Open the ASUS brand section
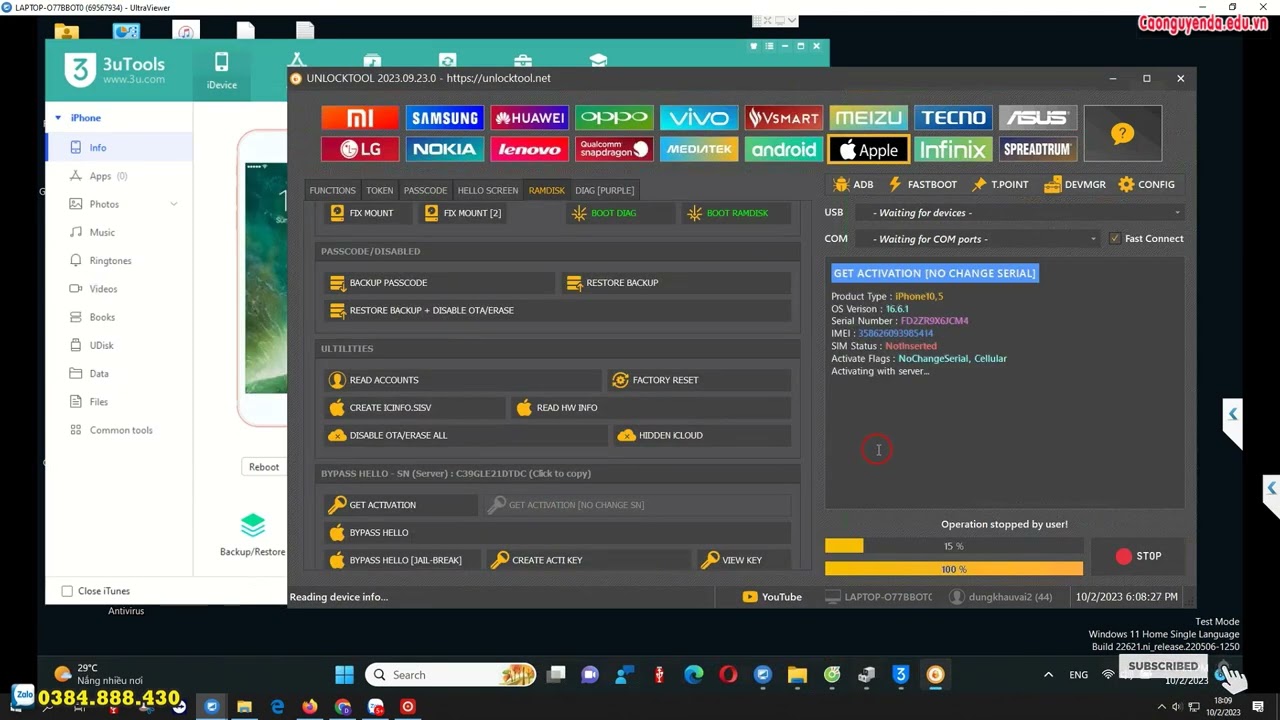Image resolution: width=1280 pixels, height=720 pixels. click(1037, 118)
